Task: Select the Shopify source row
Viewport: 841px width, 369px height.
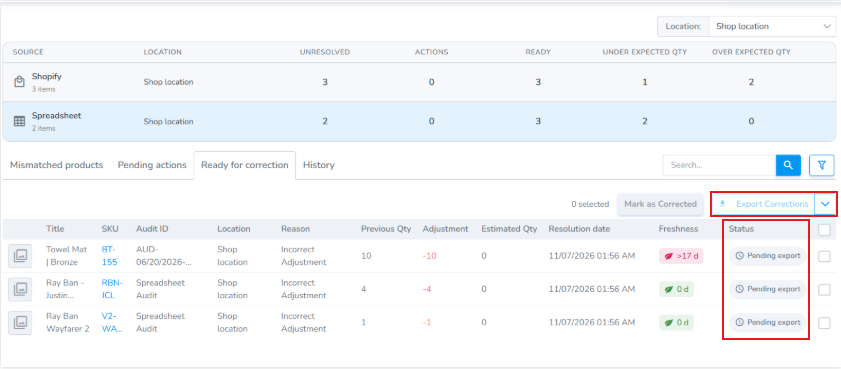Action: point(420,82)
